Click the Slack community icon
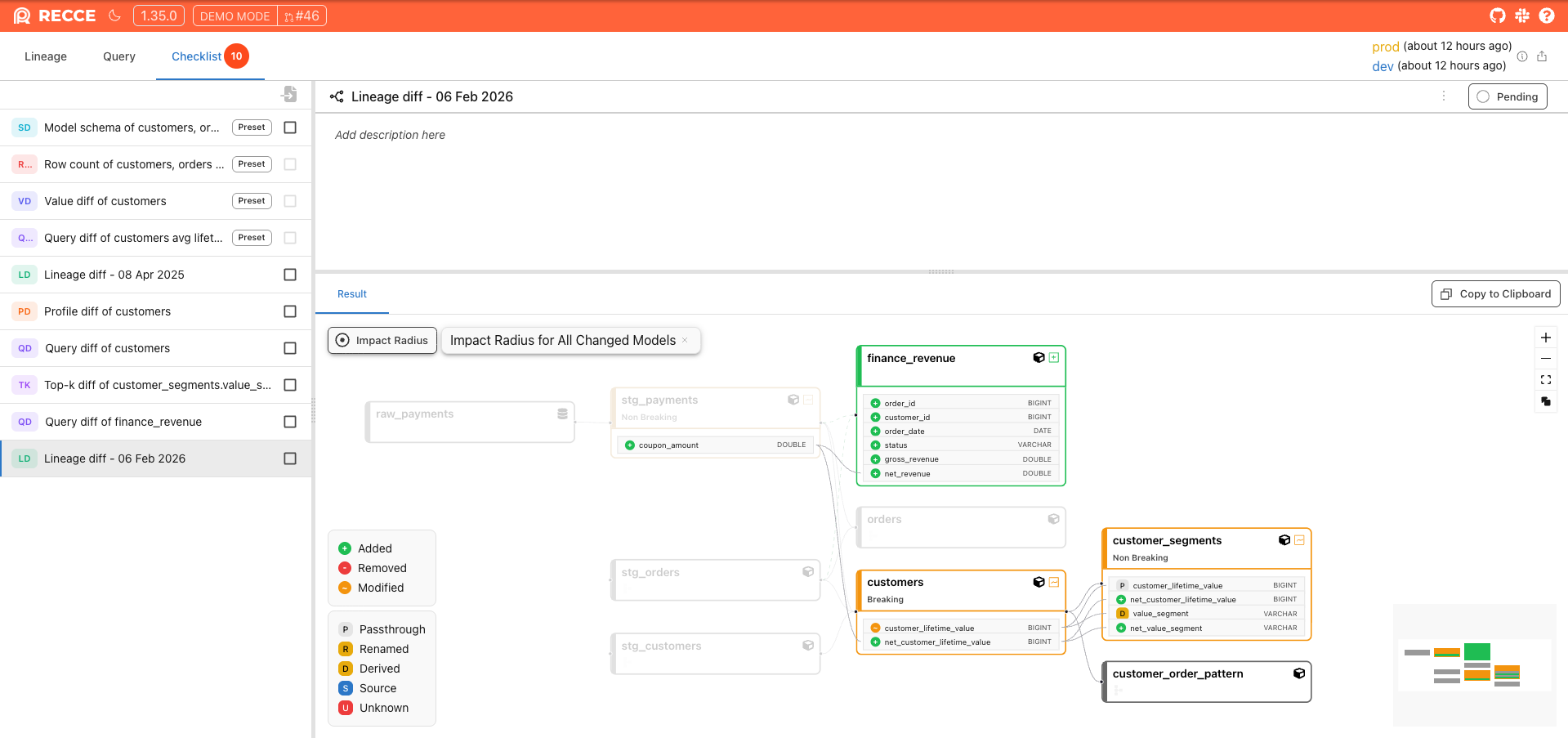Viewport: 1568px width, 738px height. 1521,16
